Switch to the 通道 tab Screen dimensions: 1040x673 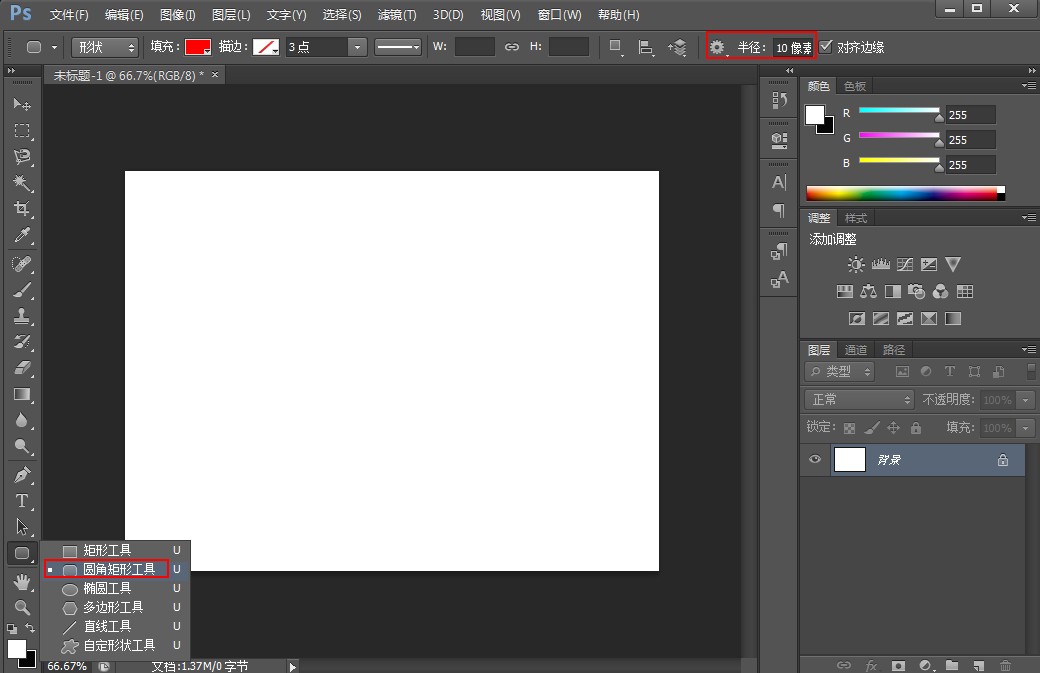point(856,350)
